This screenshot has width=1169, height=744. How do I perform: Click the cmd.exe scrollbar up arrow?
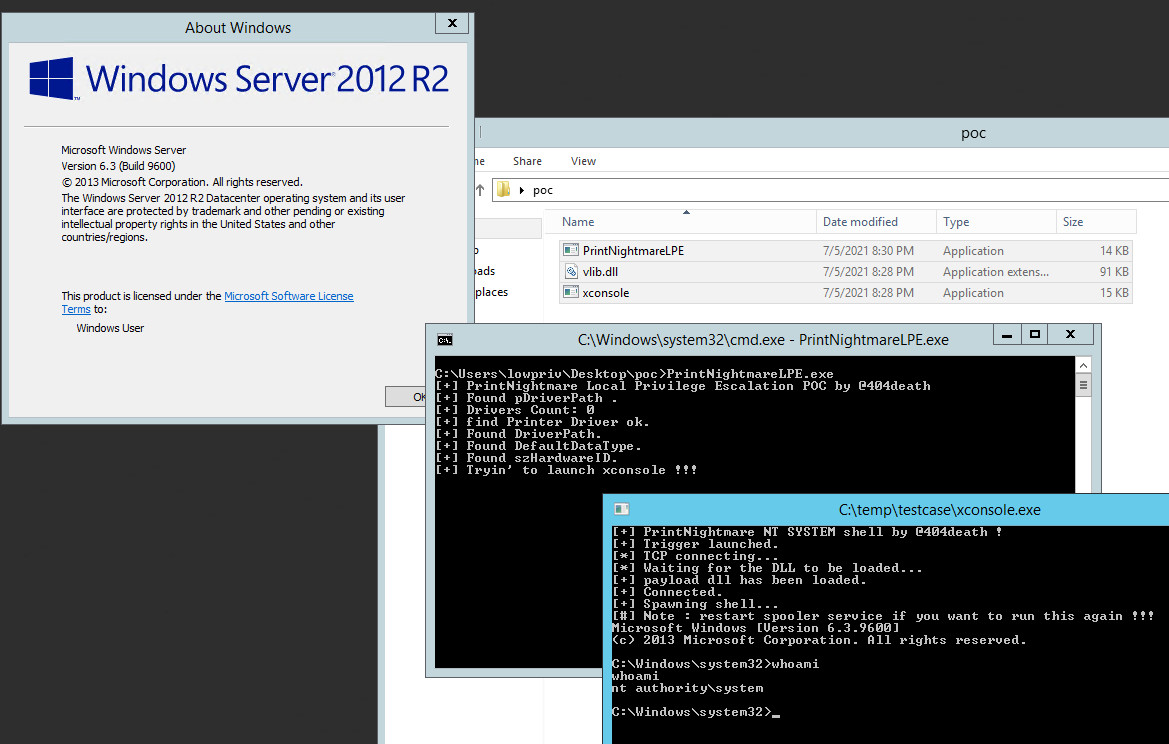tap(1083, 365)
